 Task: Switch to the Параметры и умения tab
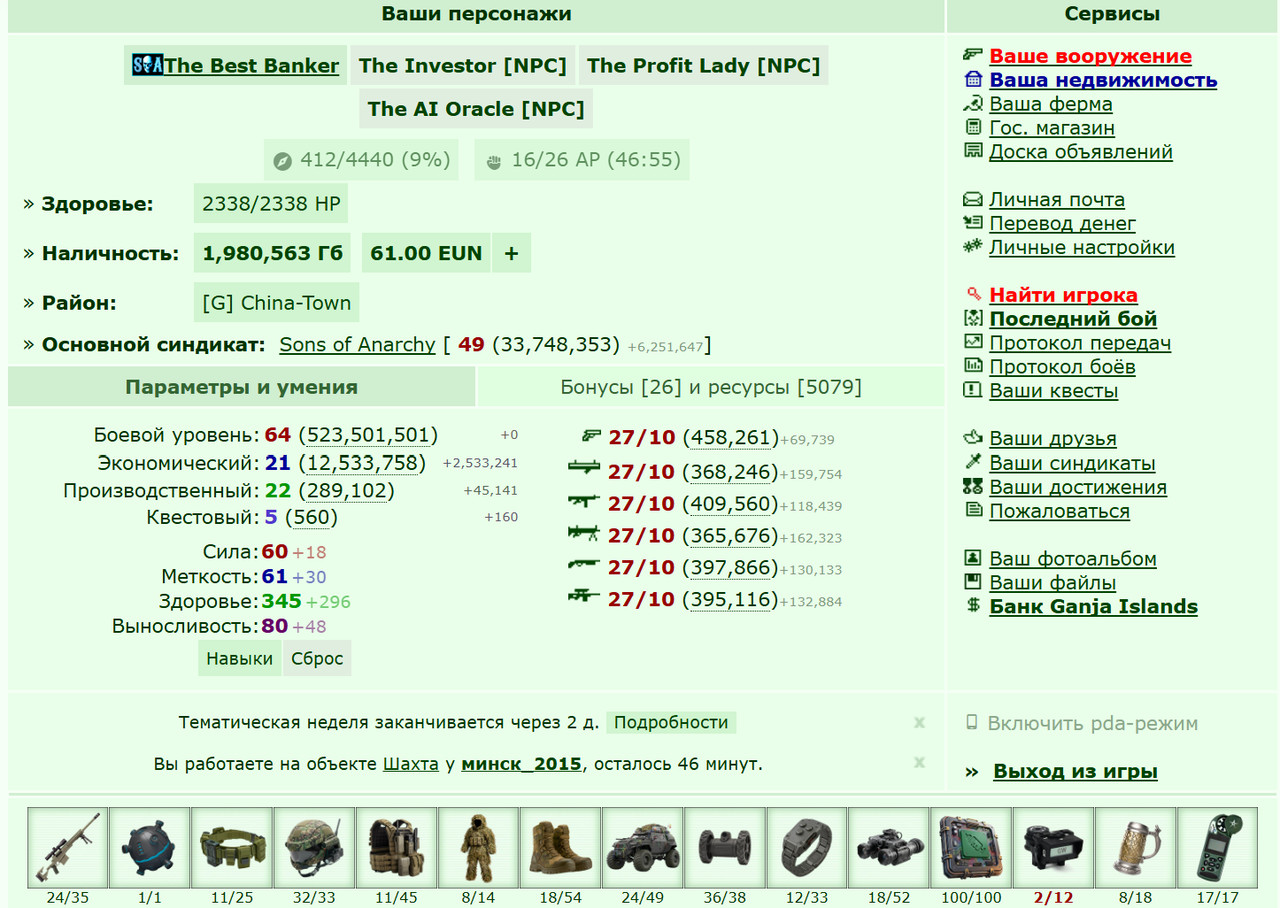(x=241, y=387)
